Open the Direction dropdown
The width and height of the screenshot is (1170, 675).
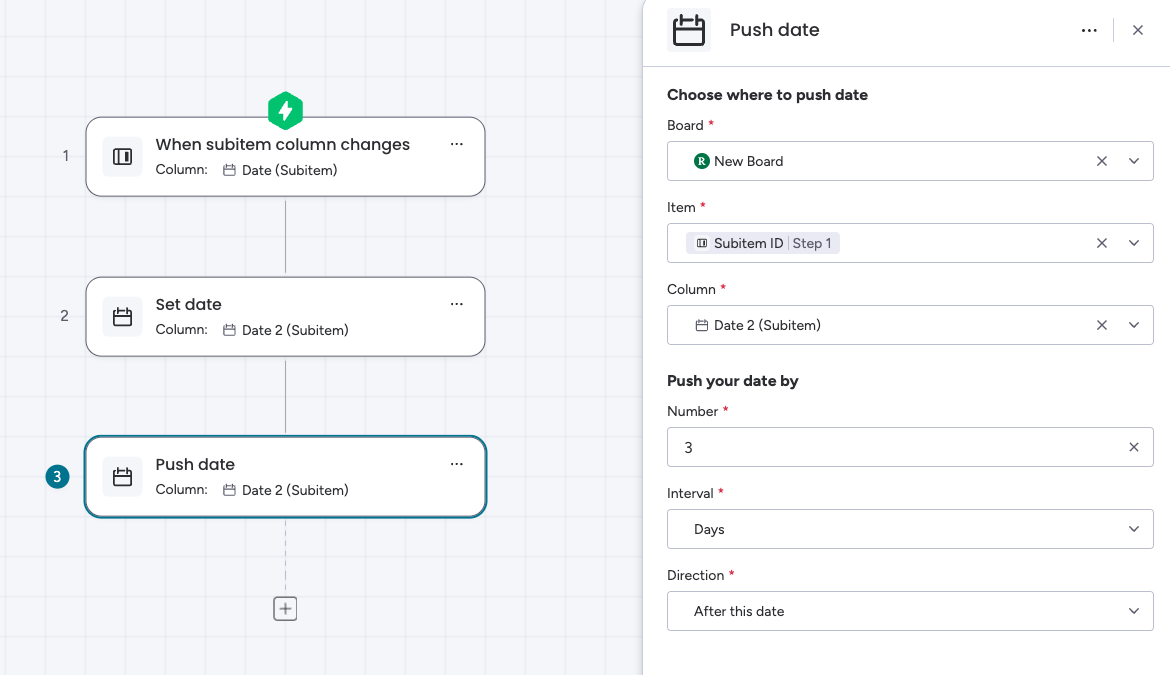(910, 611)
